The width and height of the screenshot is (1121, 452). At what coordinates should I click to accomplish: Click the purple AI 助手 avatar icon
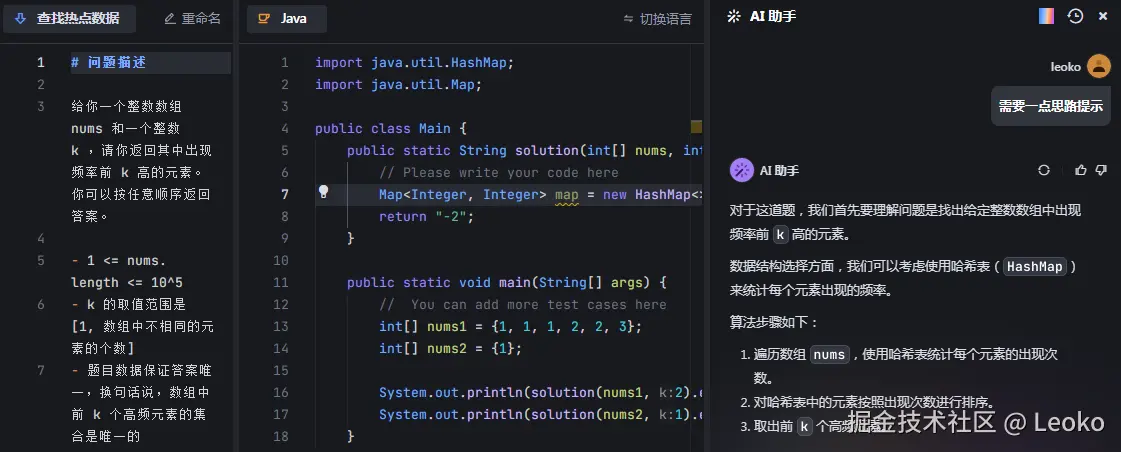point(741,170)
